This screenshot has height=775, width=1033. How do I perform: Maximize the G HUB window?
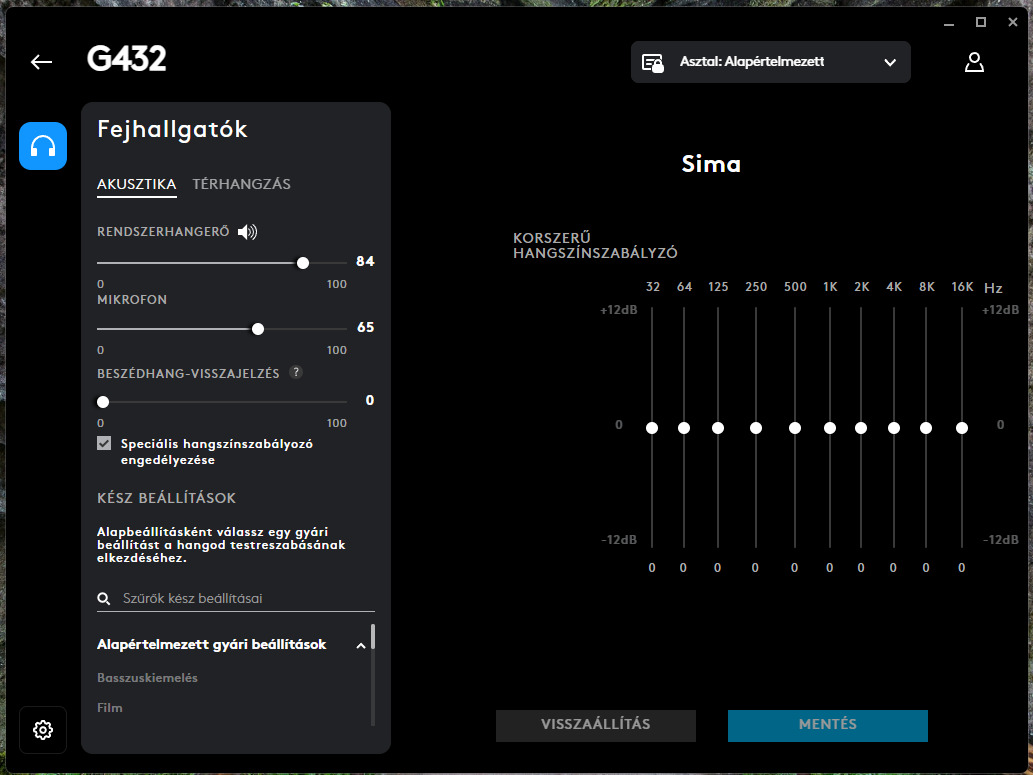point(981,22)
